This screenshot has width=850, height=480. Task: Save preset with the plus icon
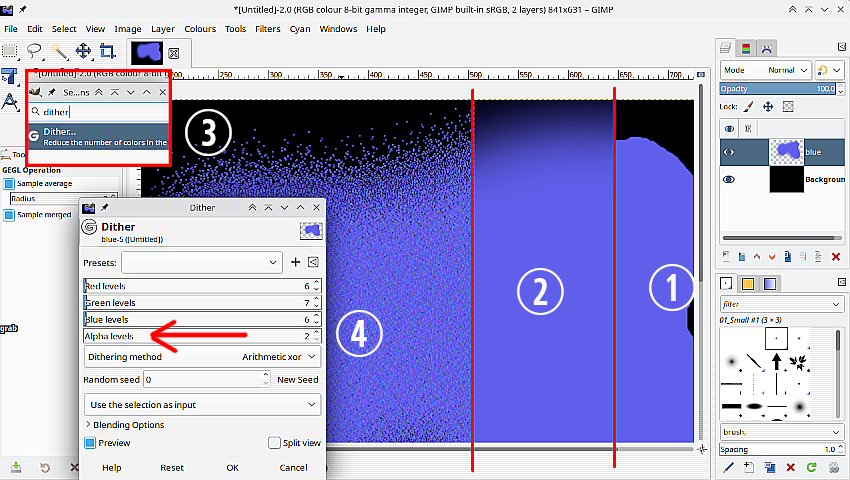click(295, 262)
